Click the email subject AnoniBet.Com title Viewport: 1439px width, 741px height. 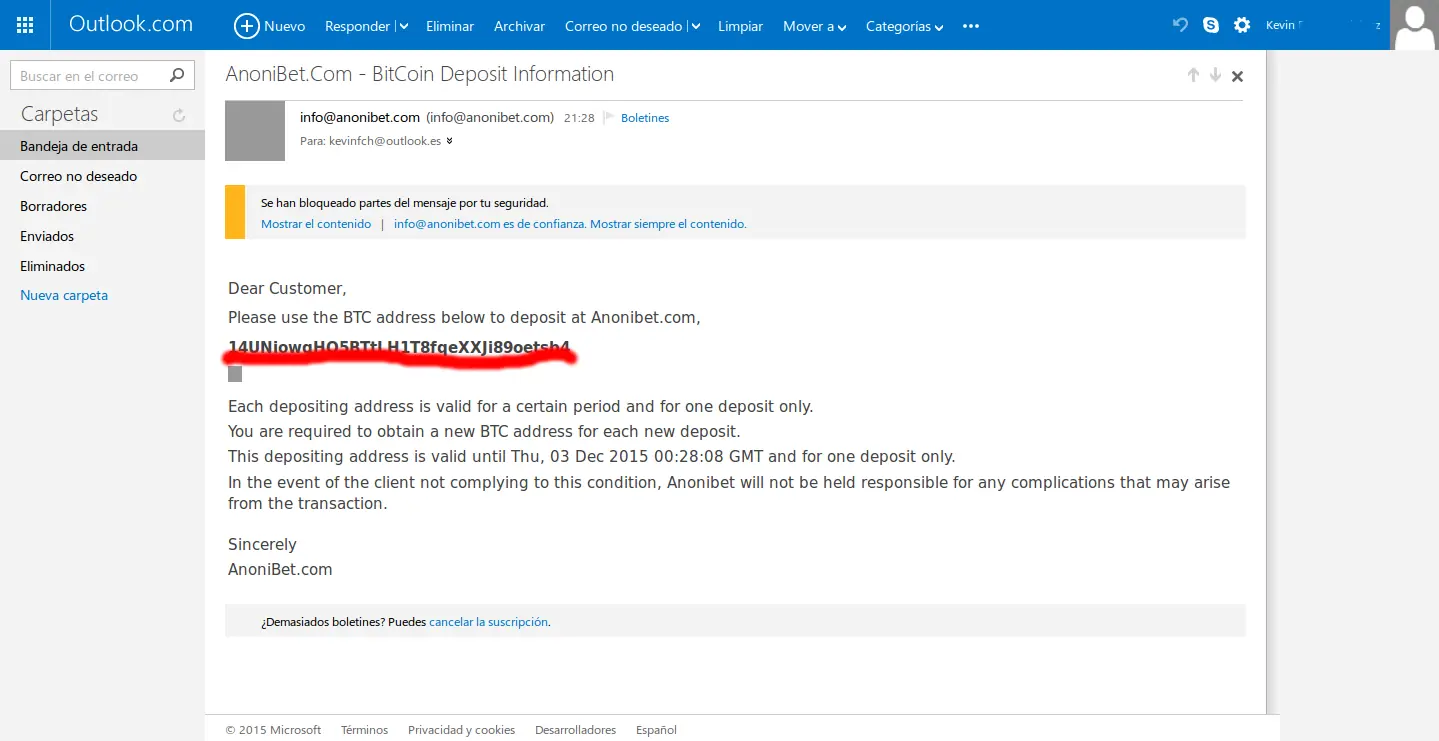(x=420, y=74)
